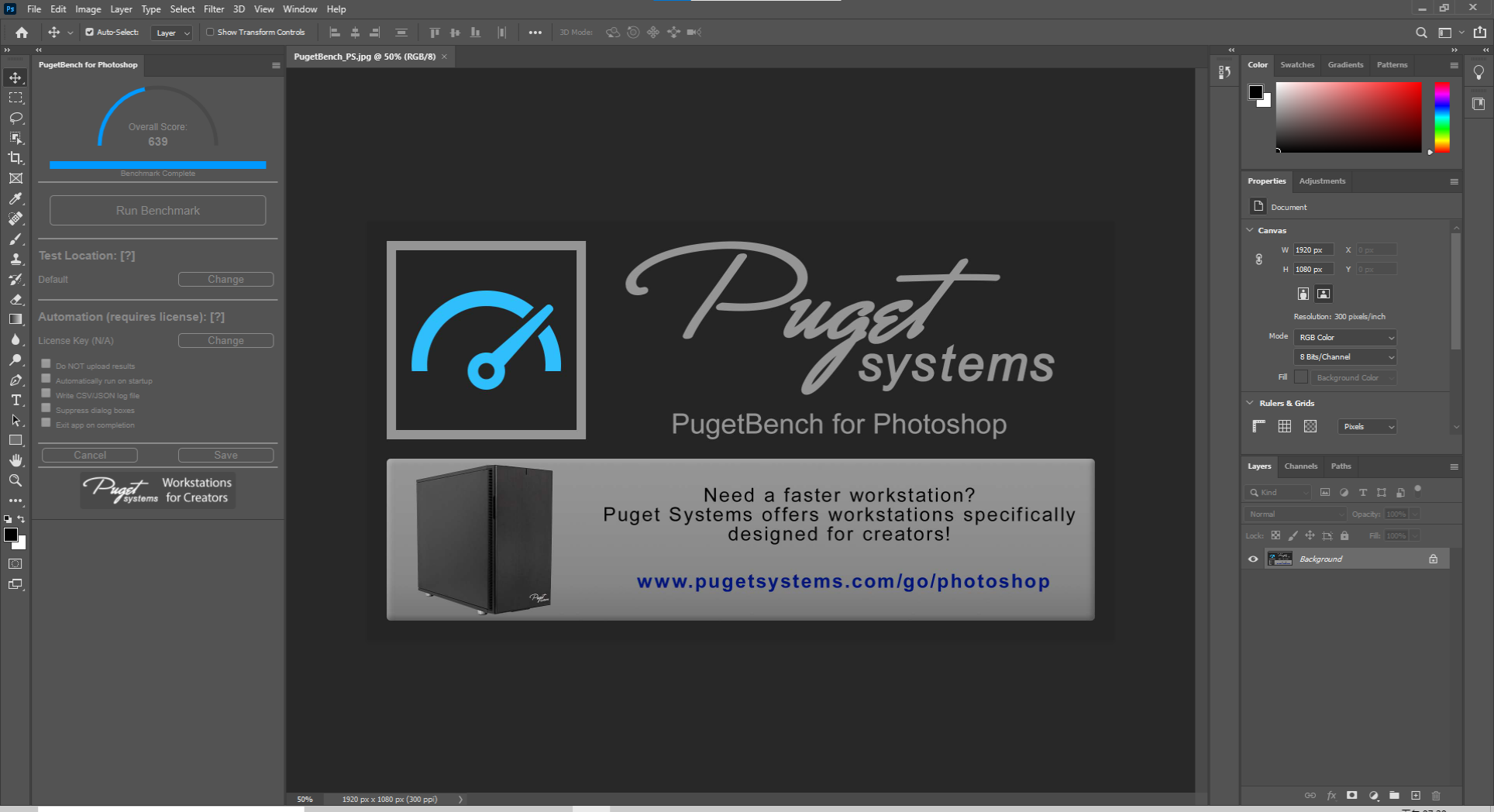Open the Background Color fill dropdown
The width and height of the screenshot is (1494, 812).
[1353, 377]
